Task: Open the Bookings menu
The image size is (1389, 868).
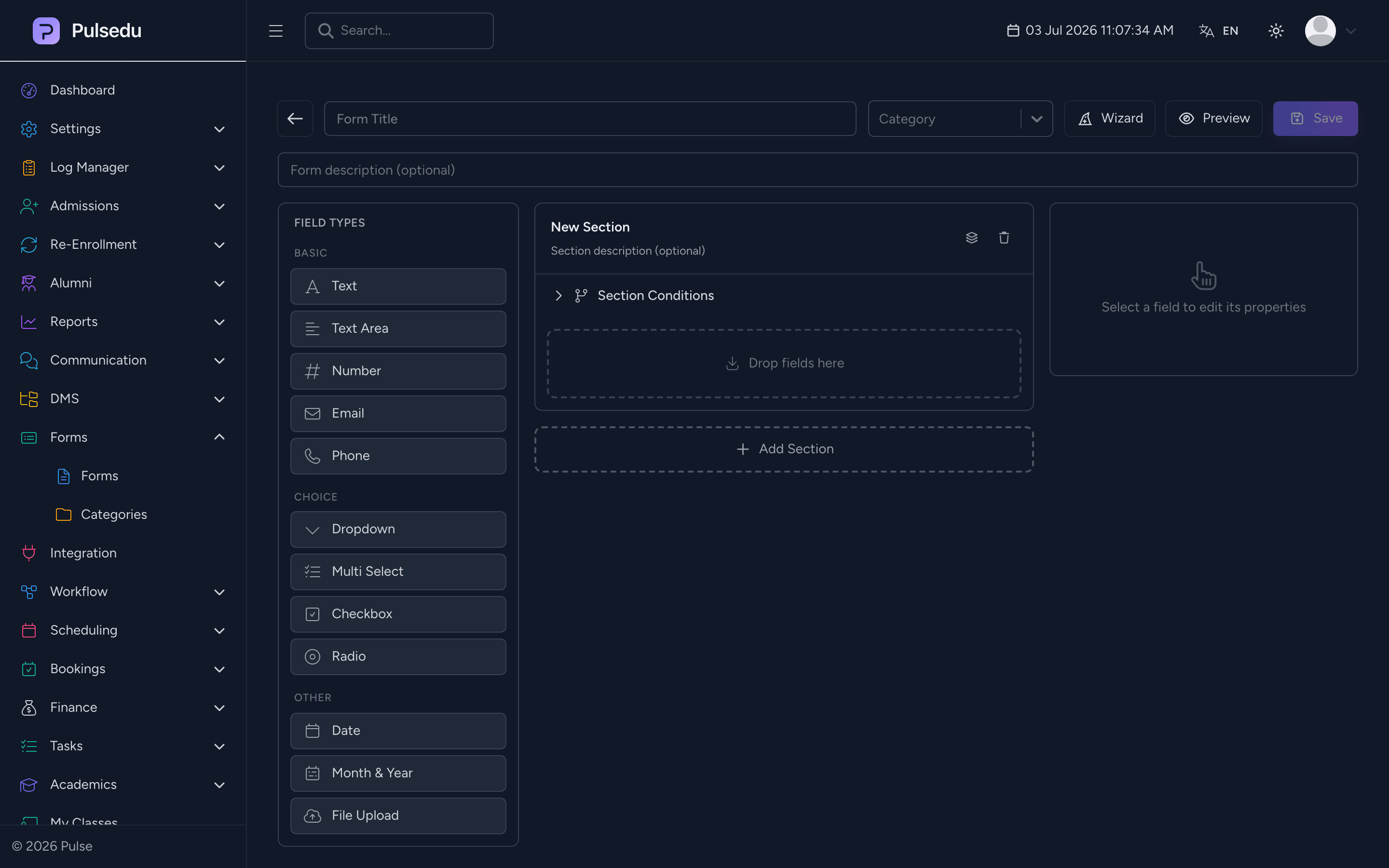Action: point(123,669)
